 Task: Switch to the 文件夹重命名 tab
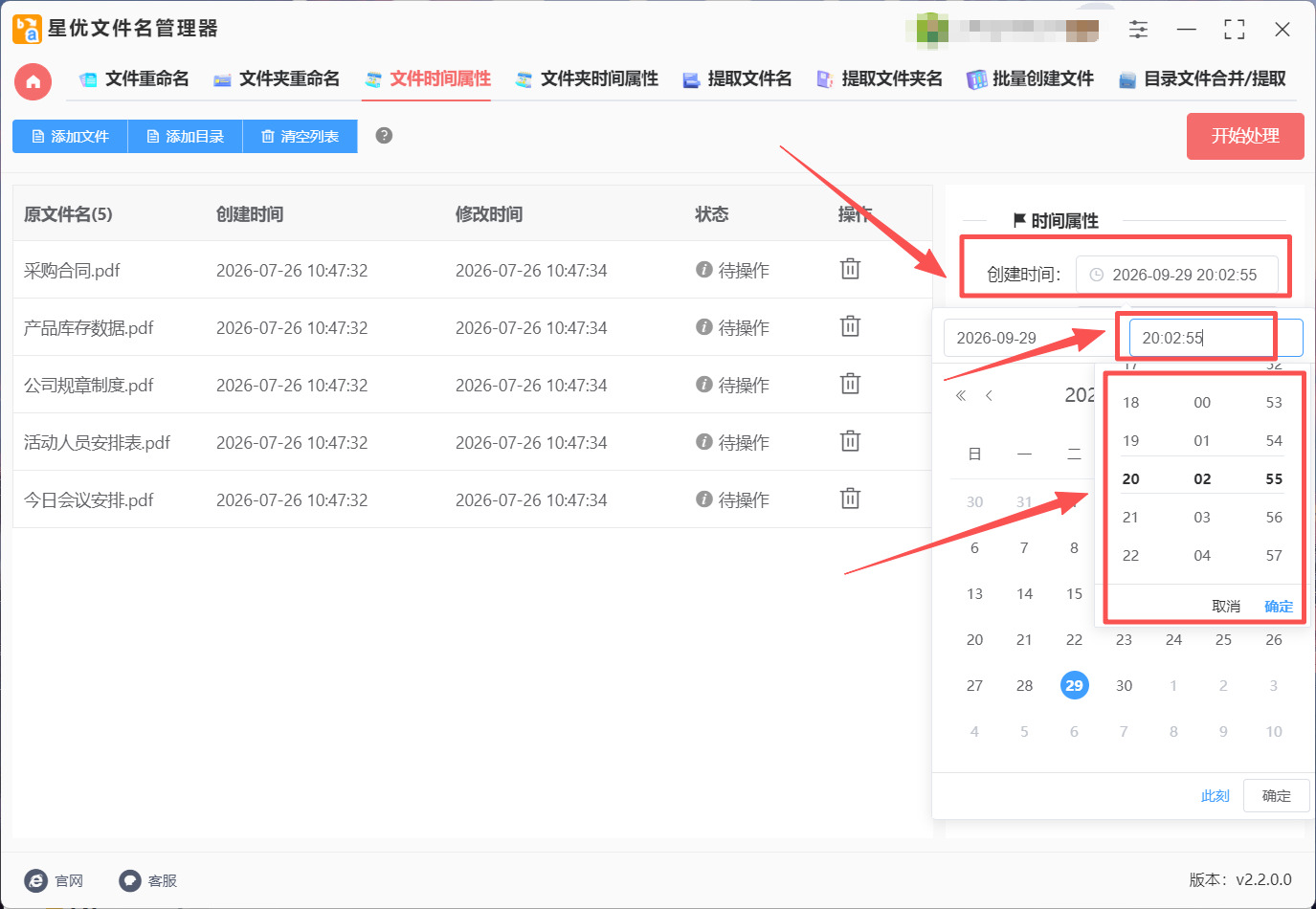click(277, 78)
